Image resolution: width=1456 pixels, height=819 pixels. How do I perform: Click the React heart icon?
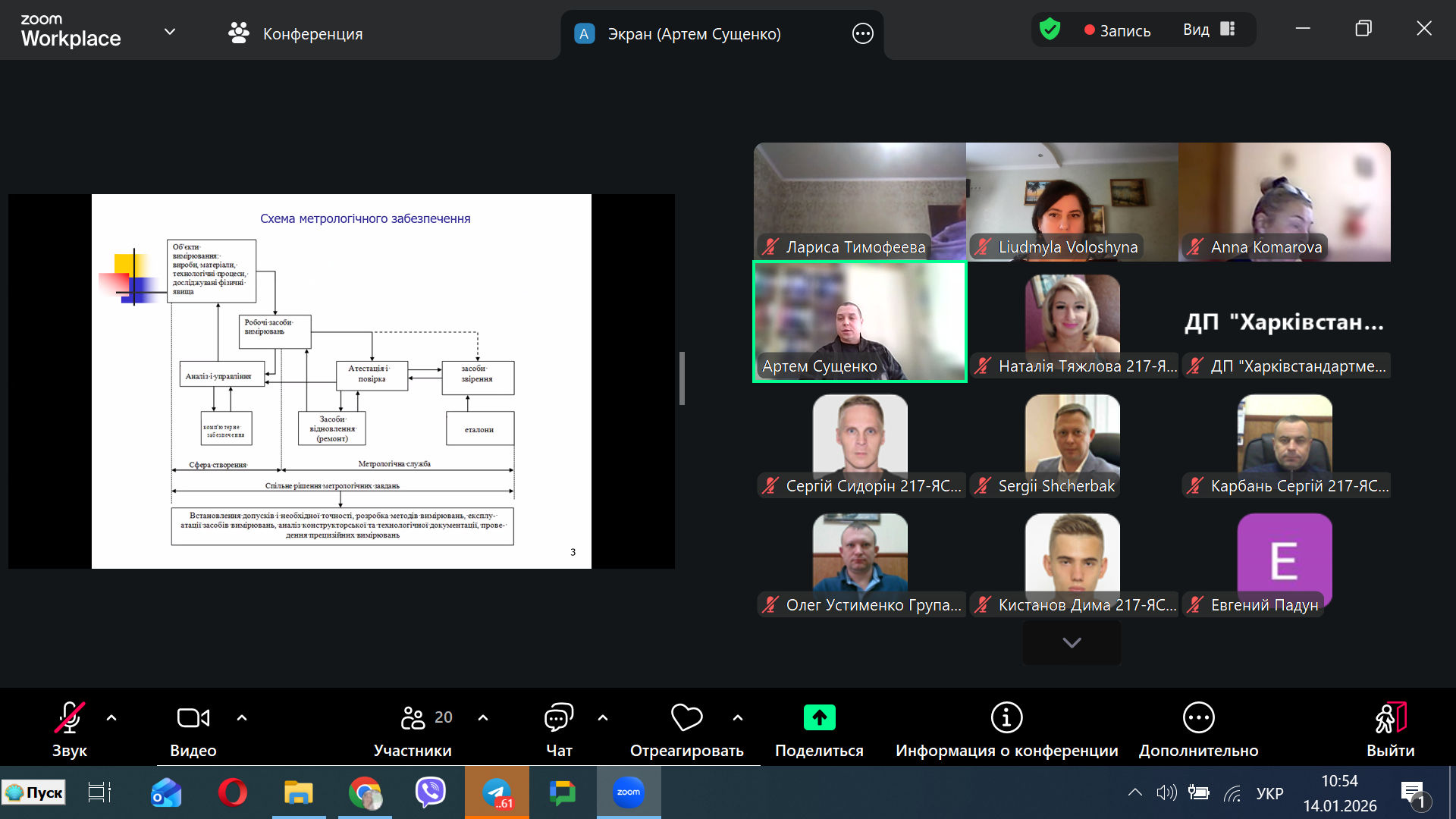(686, 717)
